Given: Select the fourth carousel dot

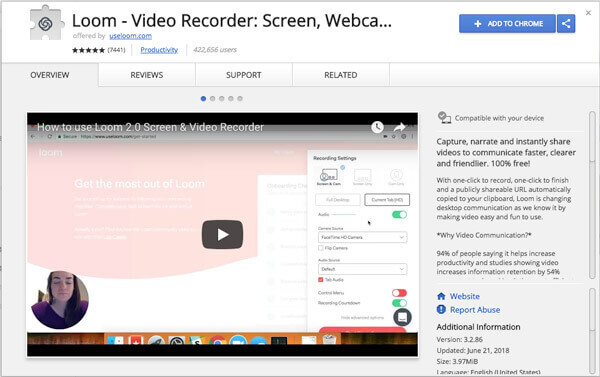Looking at the screenshot, I should [x=231, y=99].
